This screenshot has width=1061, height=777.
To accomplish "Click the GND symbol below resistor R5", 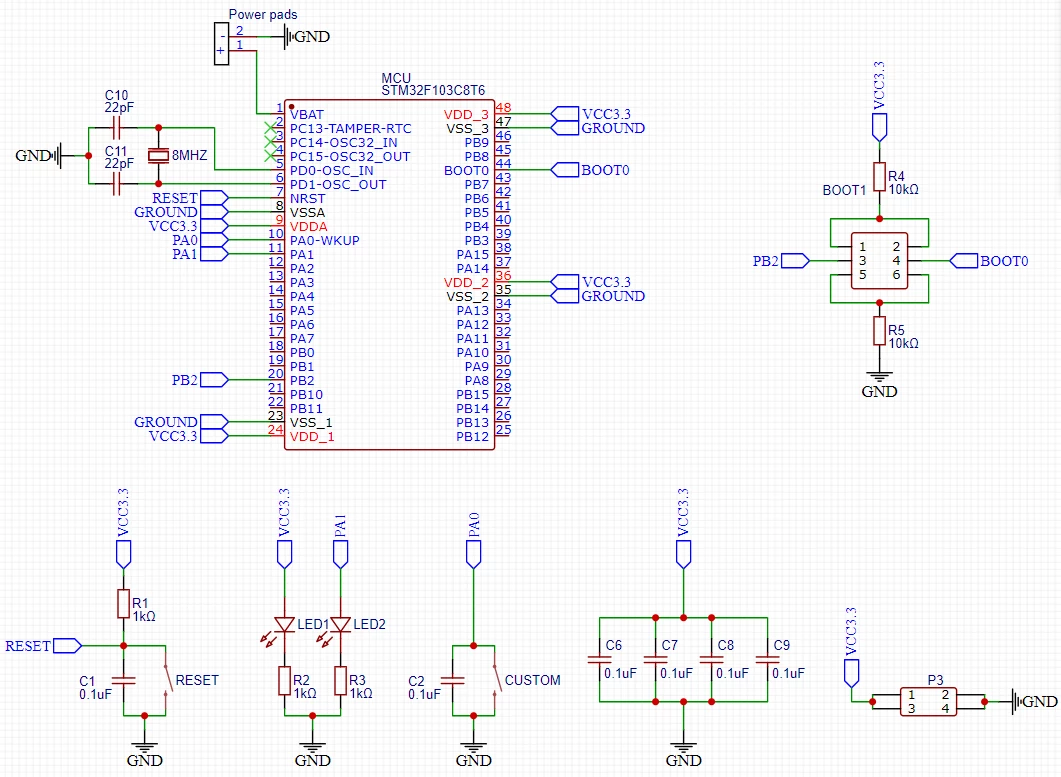I will [x=879, y=385].
